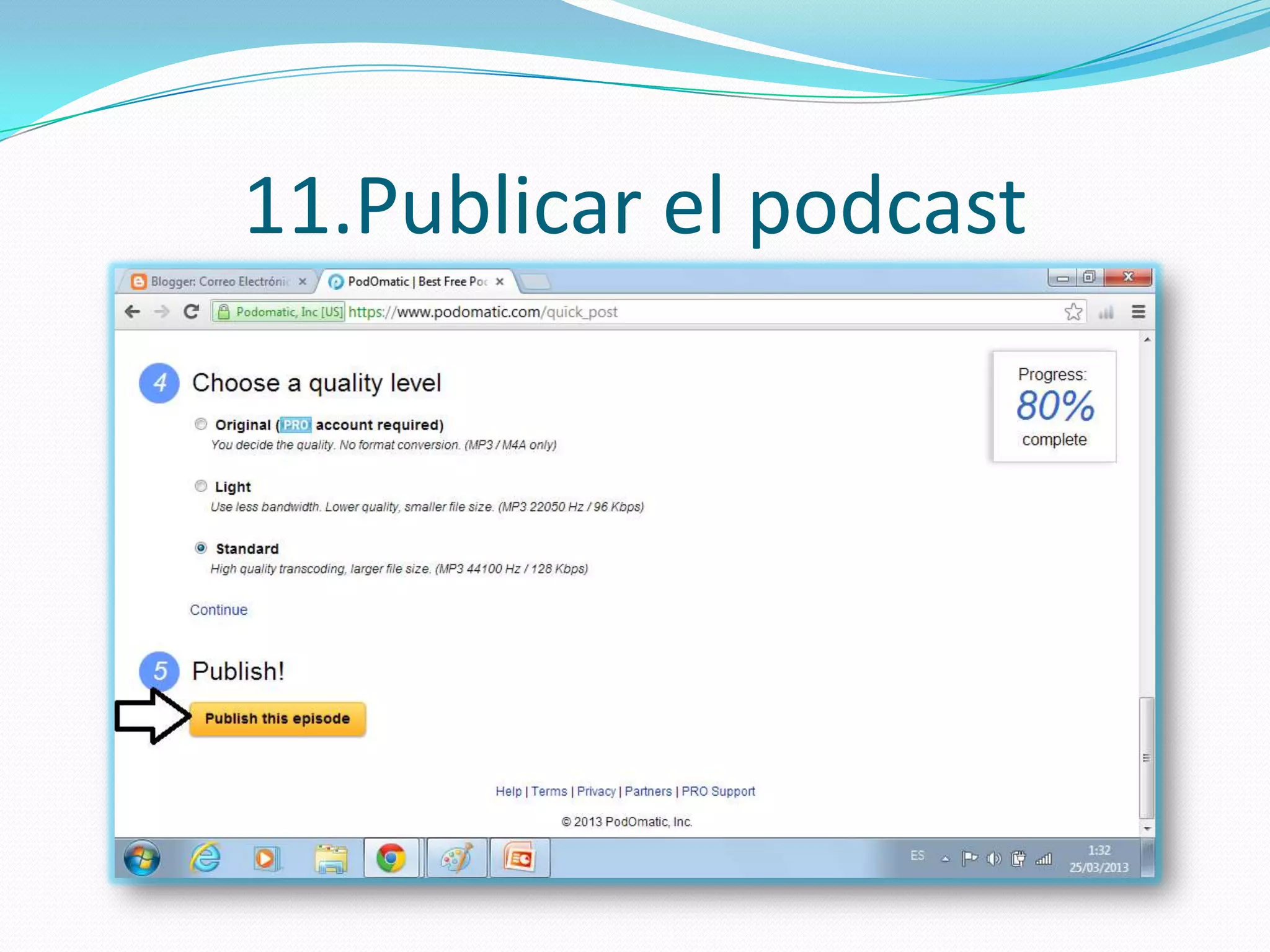This screenshot has width=1270, height=952.
Task: Click the PRO badge next to Original
Action: [x=296, y=425]
